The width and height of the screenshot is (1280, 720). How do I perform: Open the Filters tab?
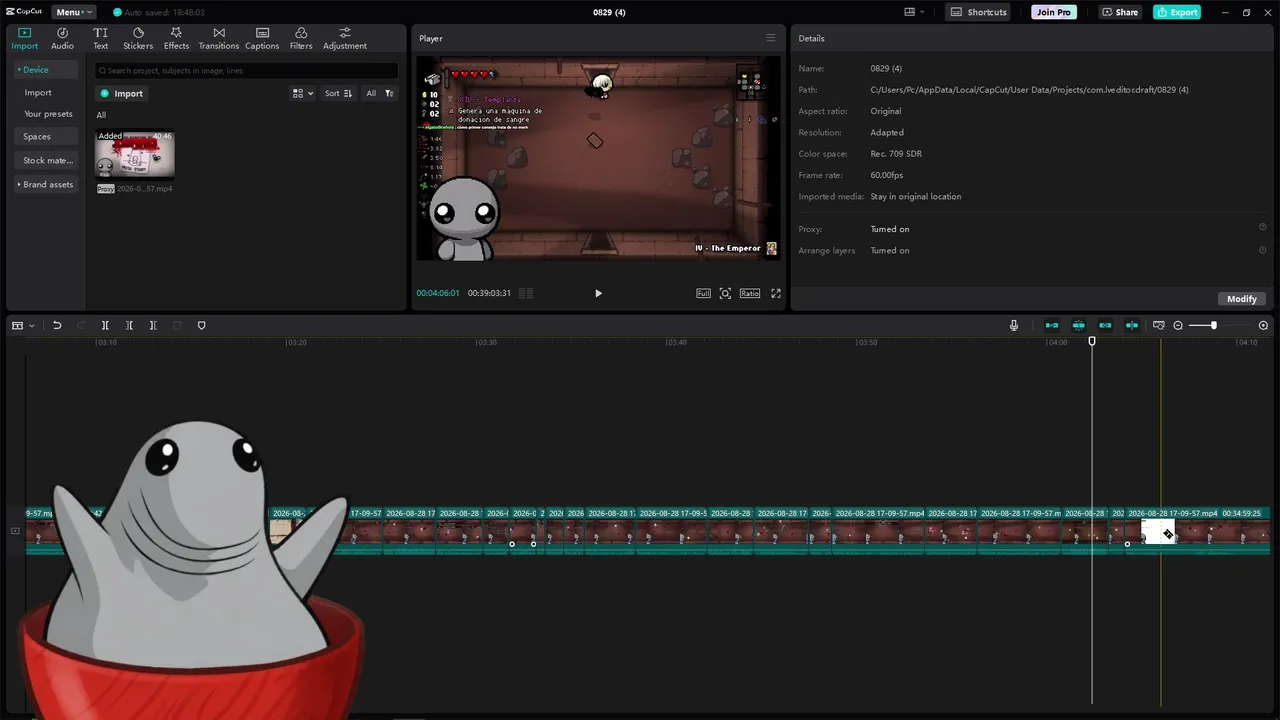[301, 38]
